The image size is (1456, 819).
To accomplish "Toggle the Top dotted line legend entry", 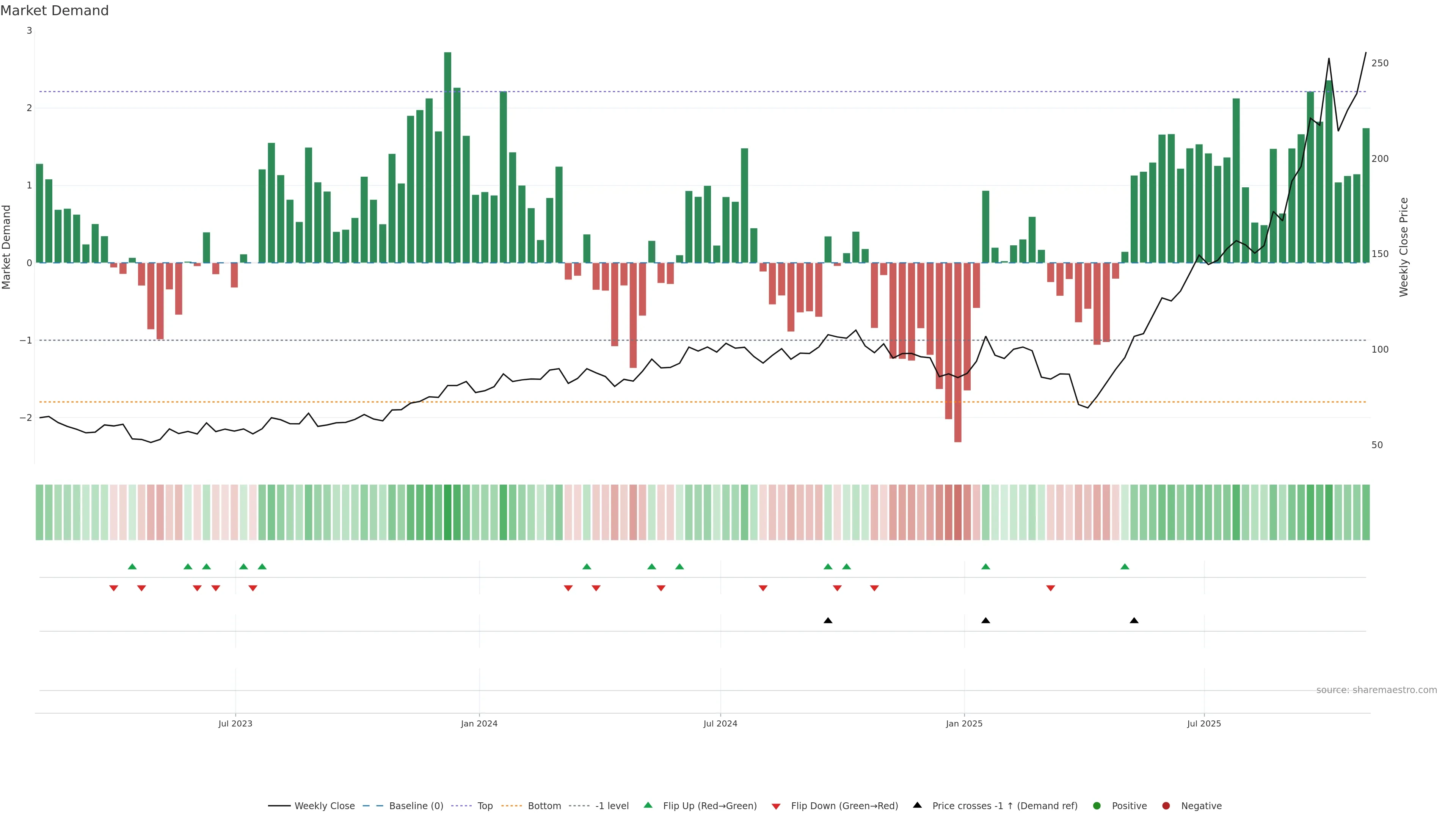I will click(x=485, y=805).
